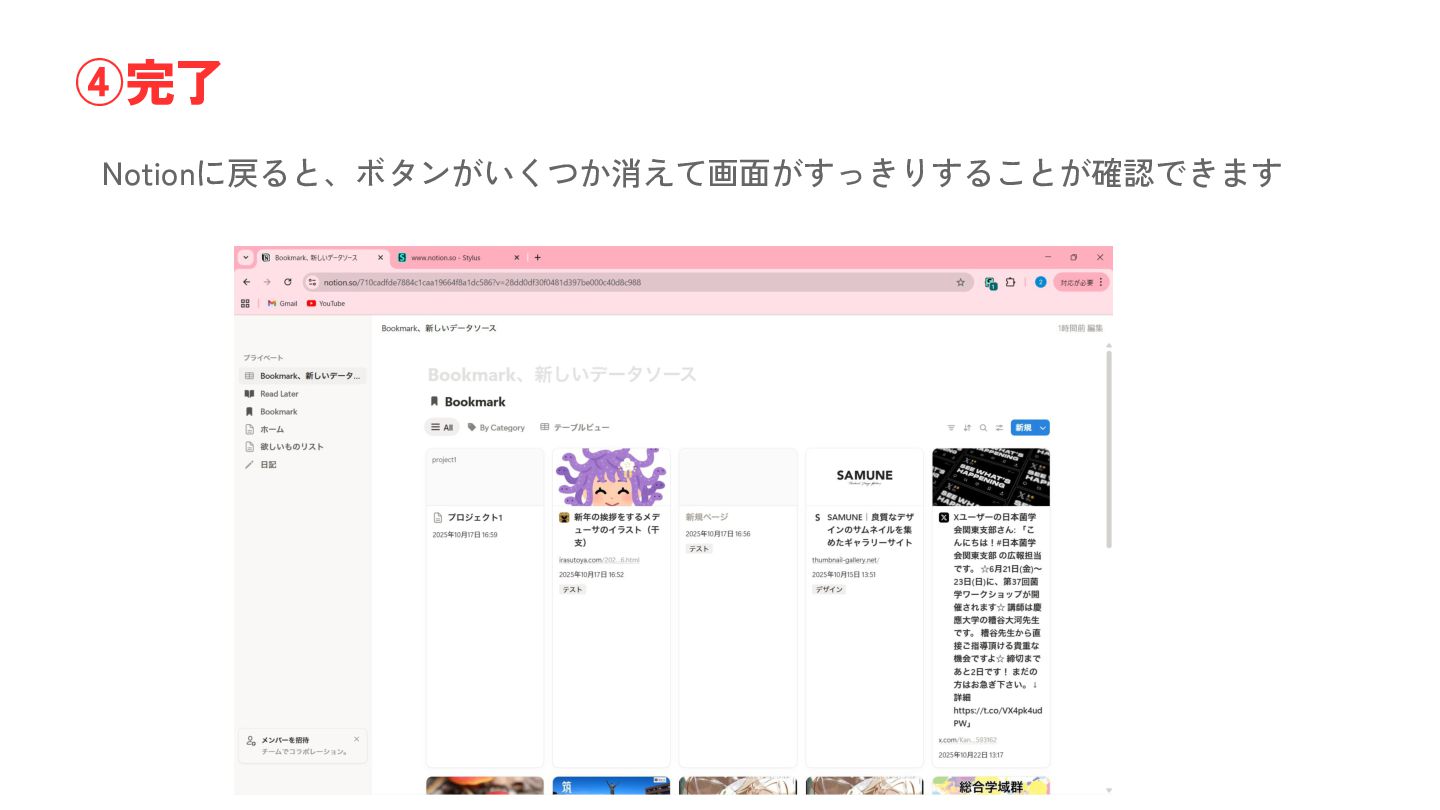Open the Chrome extensions puzzle icon
The image size is (1440, 810).
click(1010, 282)
